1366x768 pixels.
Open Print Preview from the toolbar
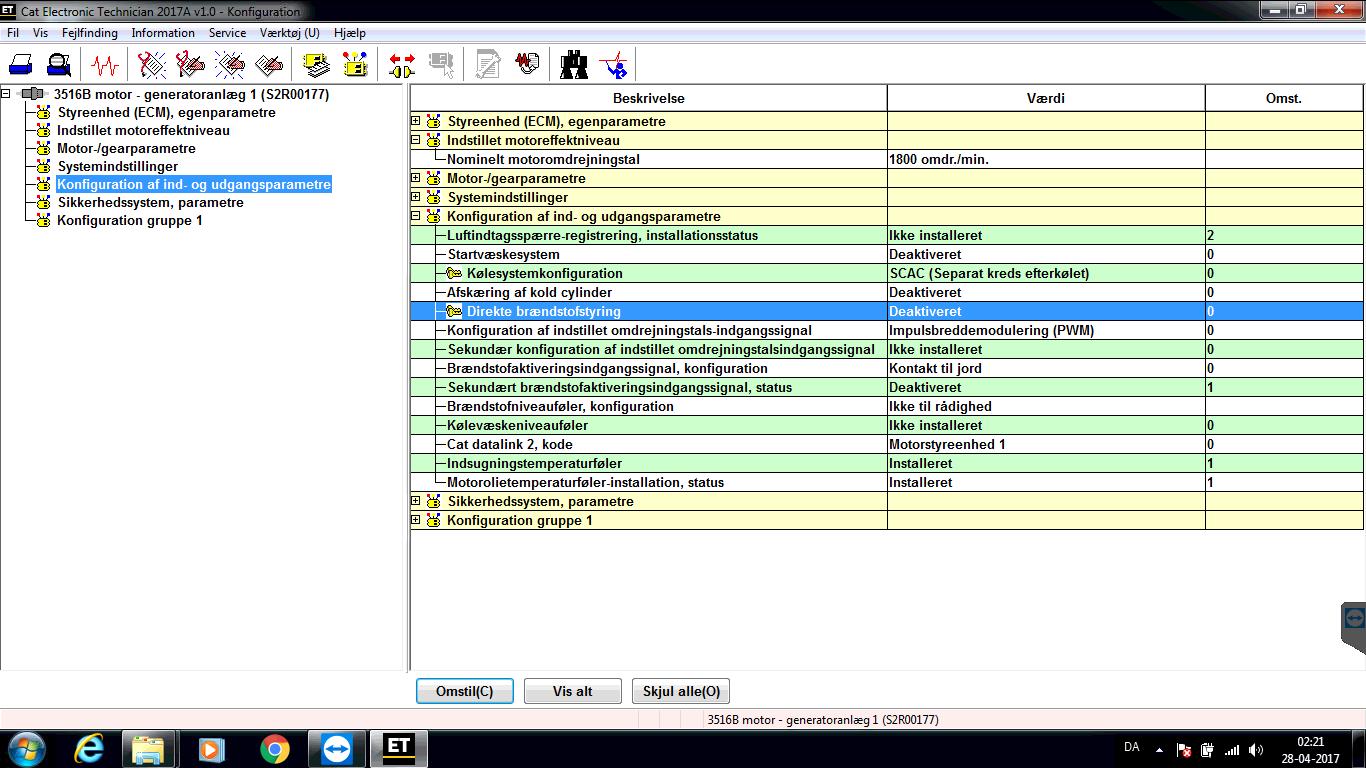[x=59, y=65]
